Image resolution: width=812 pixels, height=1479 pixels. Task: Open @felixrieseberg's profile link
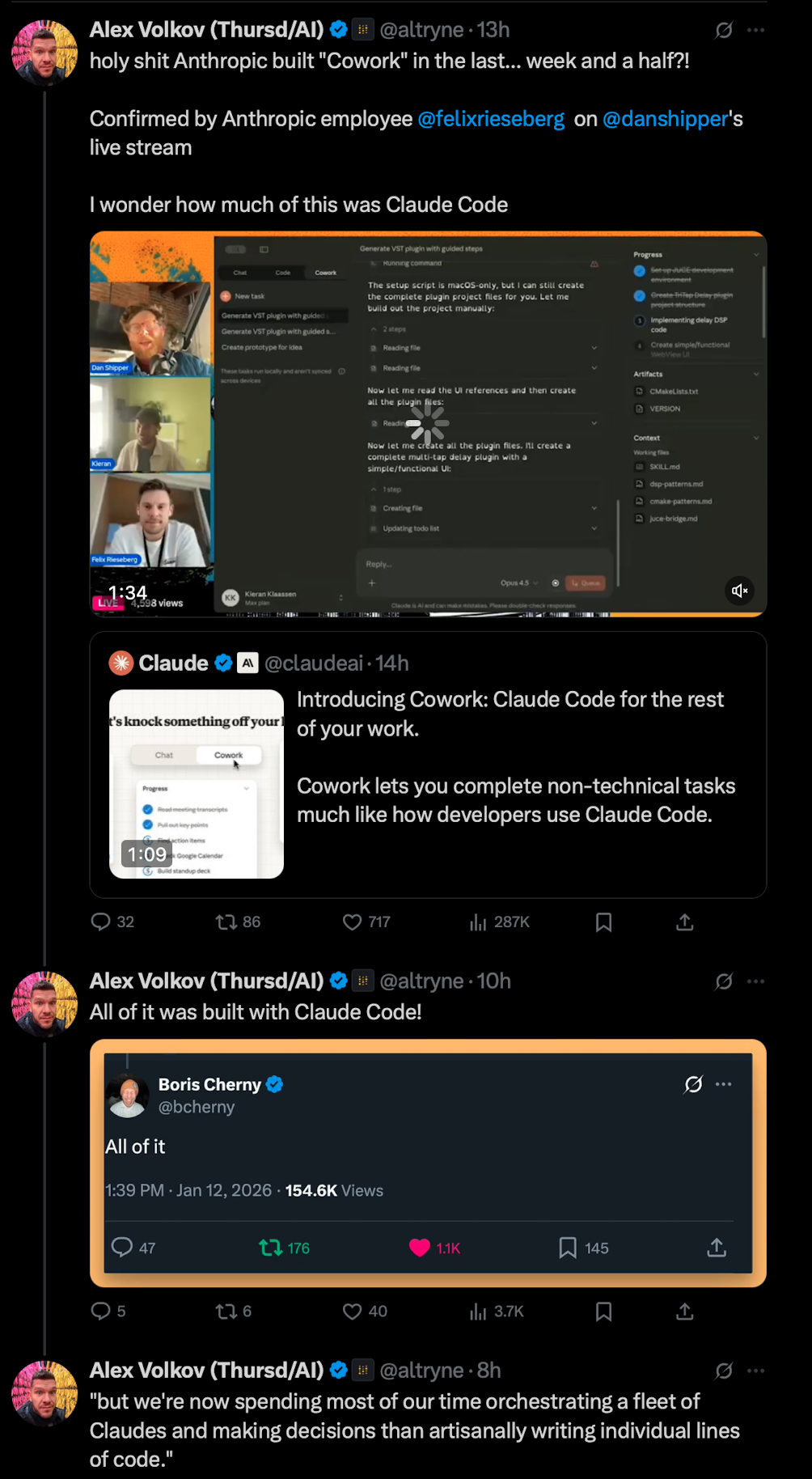[490, 119]
